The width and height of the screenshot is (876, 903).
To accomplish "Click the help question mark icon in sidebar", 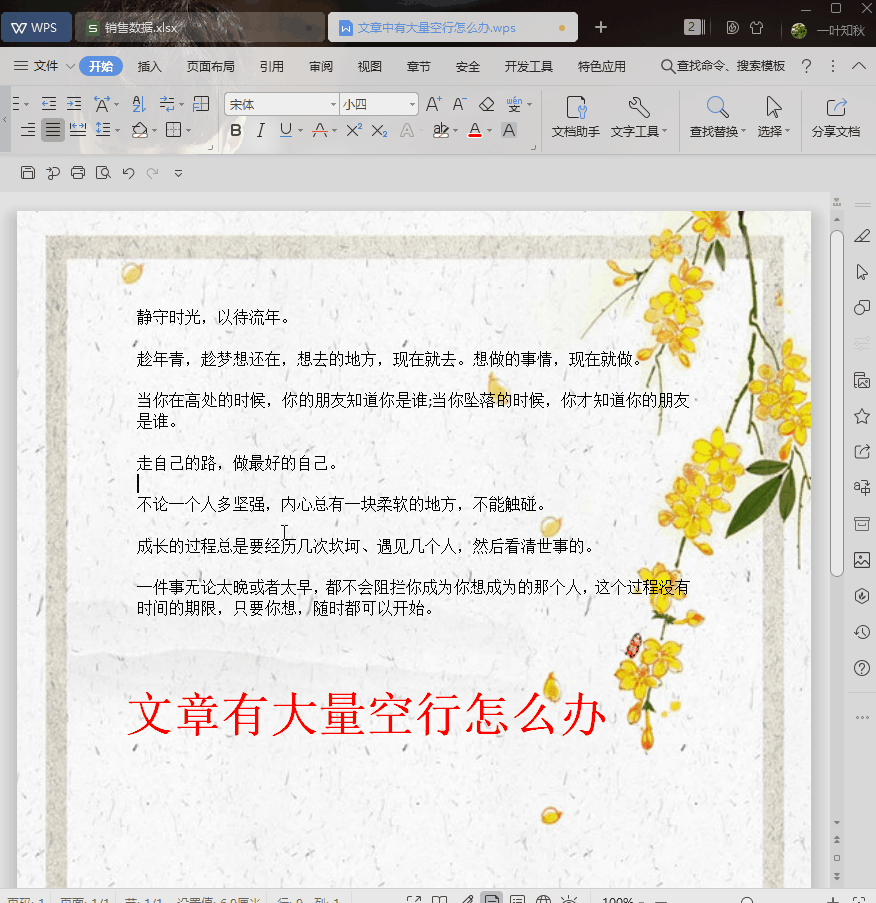I will pyautogui.click(x=861, y=668).
